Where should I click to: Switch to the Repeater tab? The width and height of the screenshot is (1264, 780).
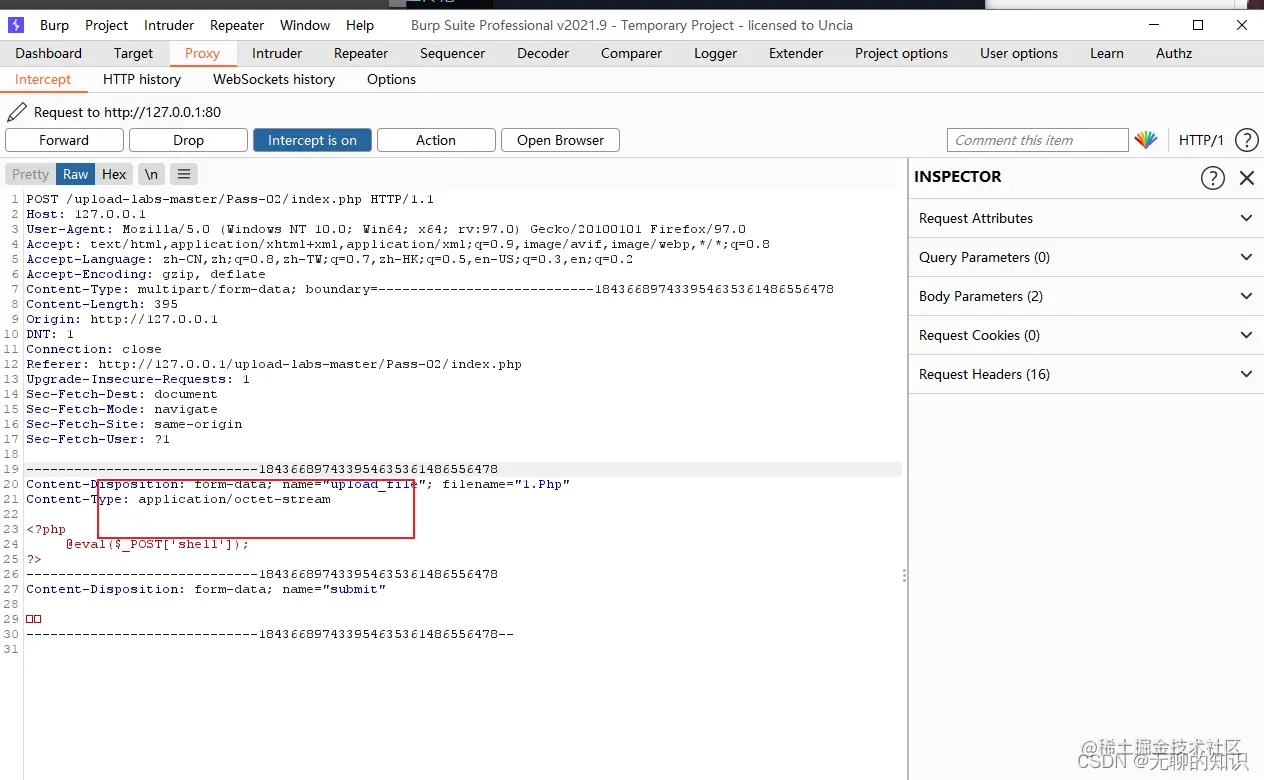(x=361, y=53)
